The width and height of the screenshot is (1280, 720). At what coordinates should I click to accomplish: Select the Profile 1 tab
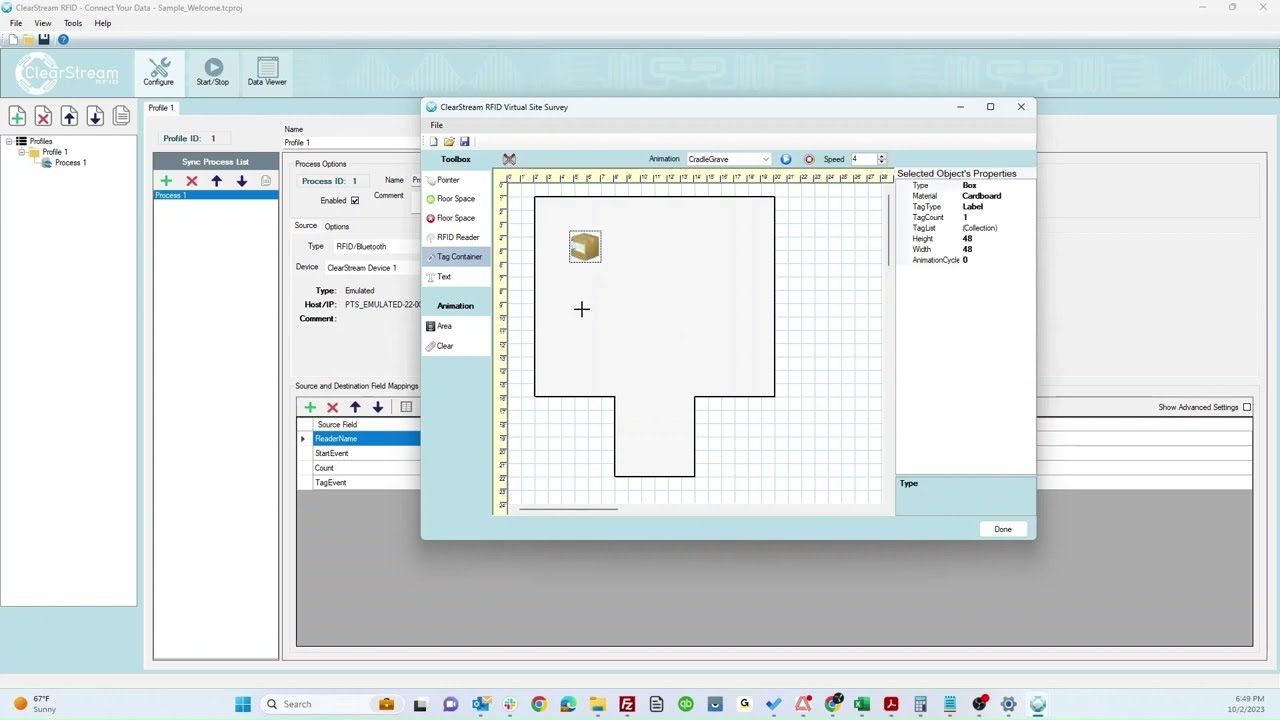pyautogui.click(x=161, y=108)
